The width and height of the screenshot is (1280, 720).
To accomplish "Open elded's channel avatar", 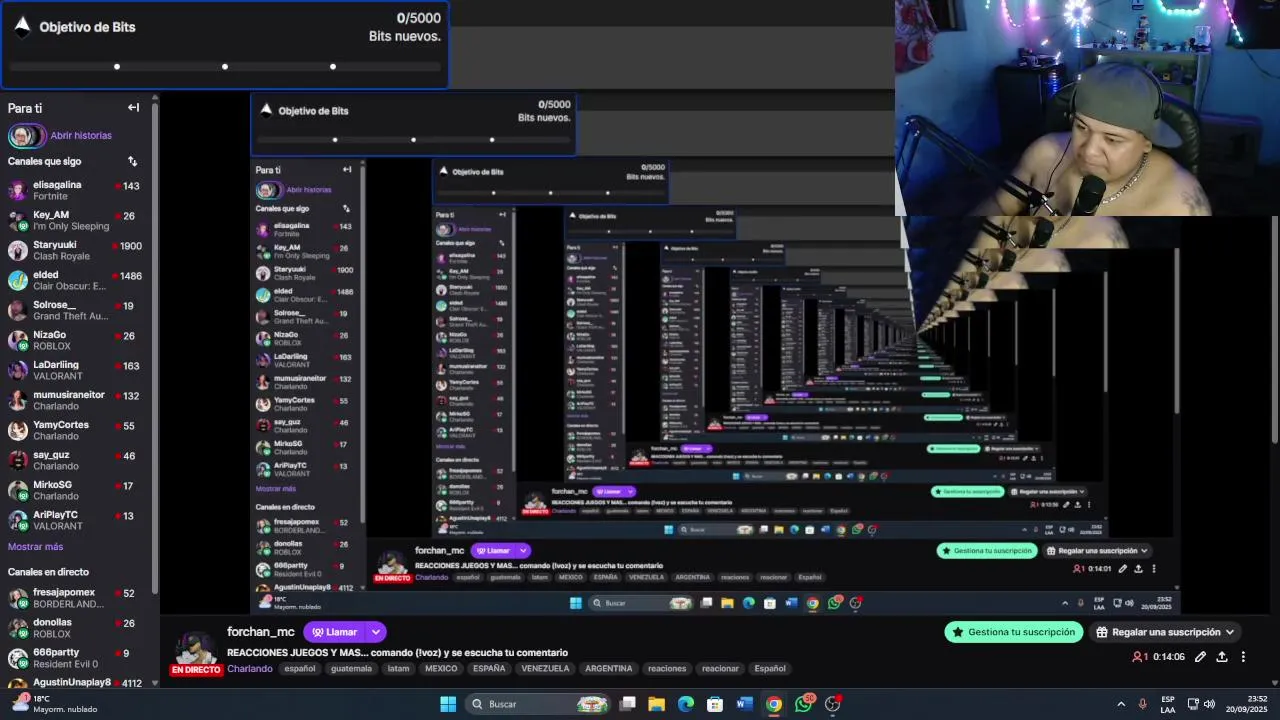I will [x=18, y=280].
